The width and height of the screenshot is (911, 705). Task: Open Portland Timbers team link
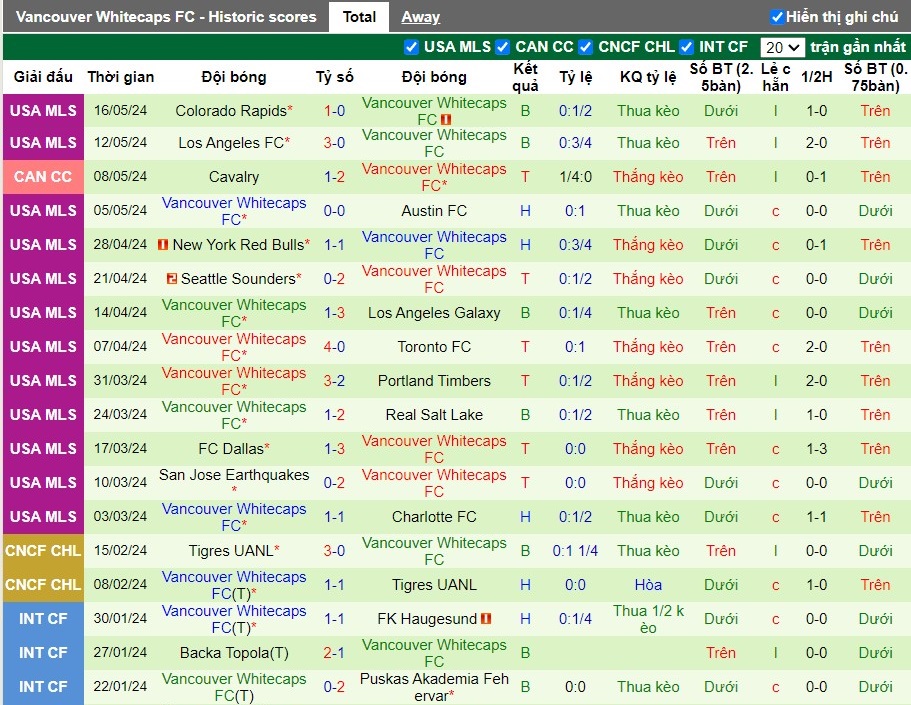point(434,381)
